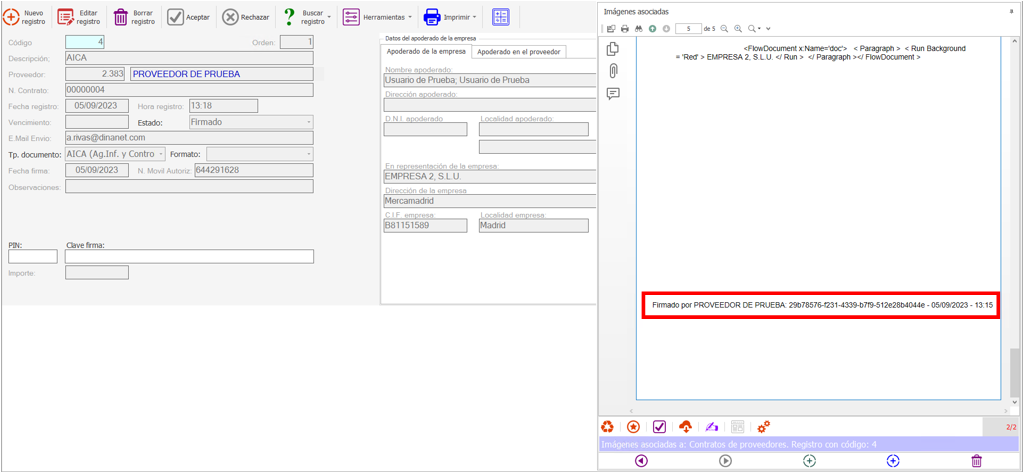Switch to Apoderado en el proveedor tab
The height and width of the screenshot is (473, 1023).
pos(518,51)
